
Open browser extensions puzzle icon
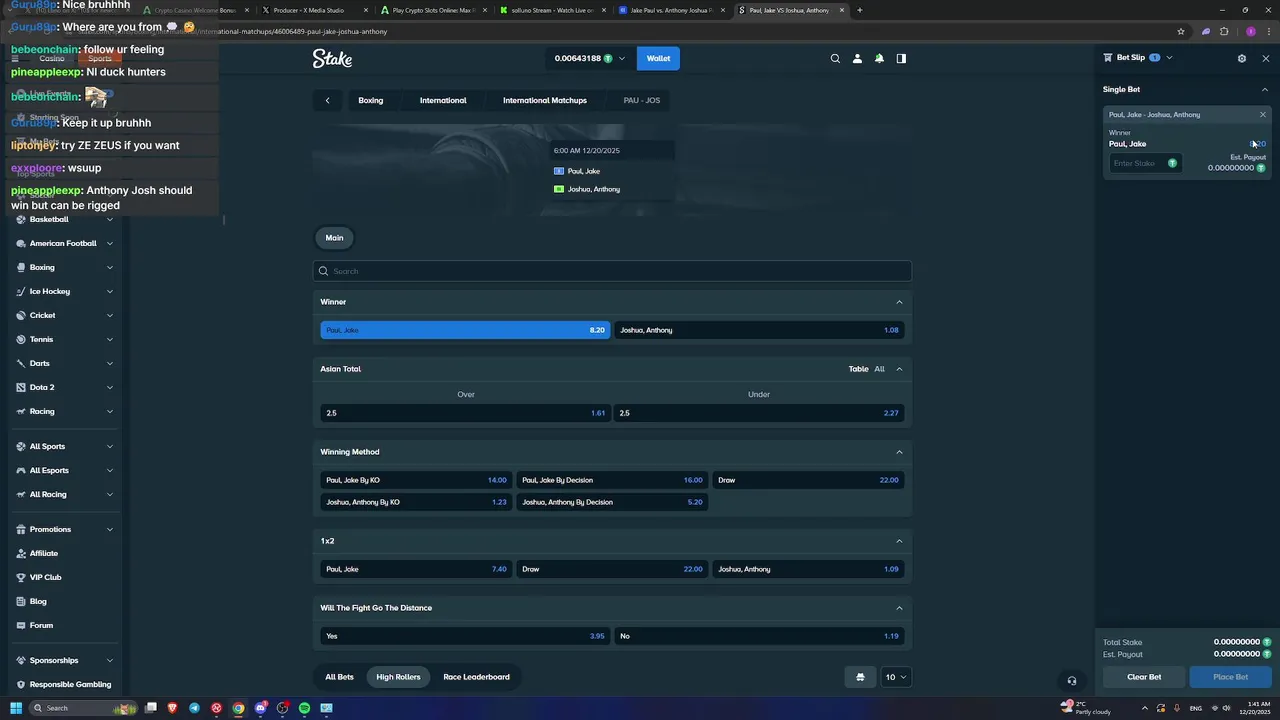(x=1224, y=31)
